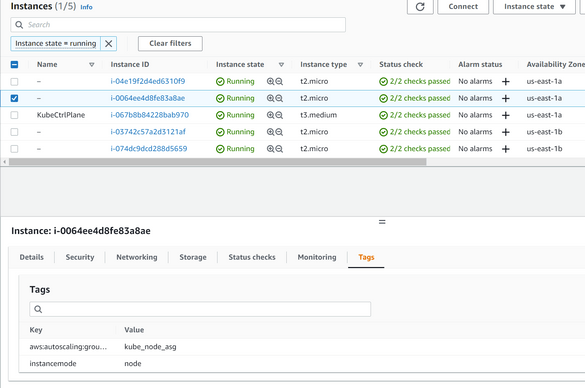The image size is (585, 388).
Task: Add alarm for KubeCtrlPlane instance
Action: tap(506, 115)
